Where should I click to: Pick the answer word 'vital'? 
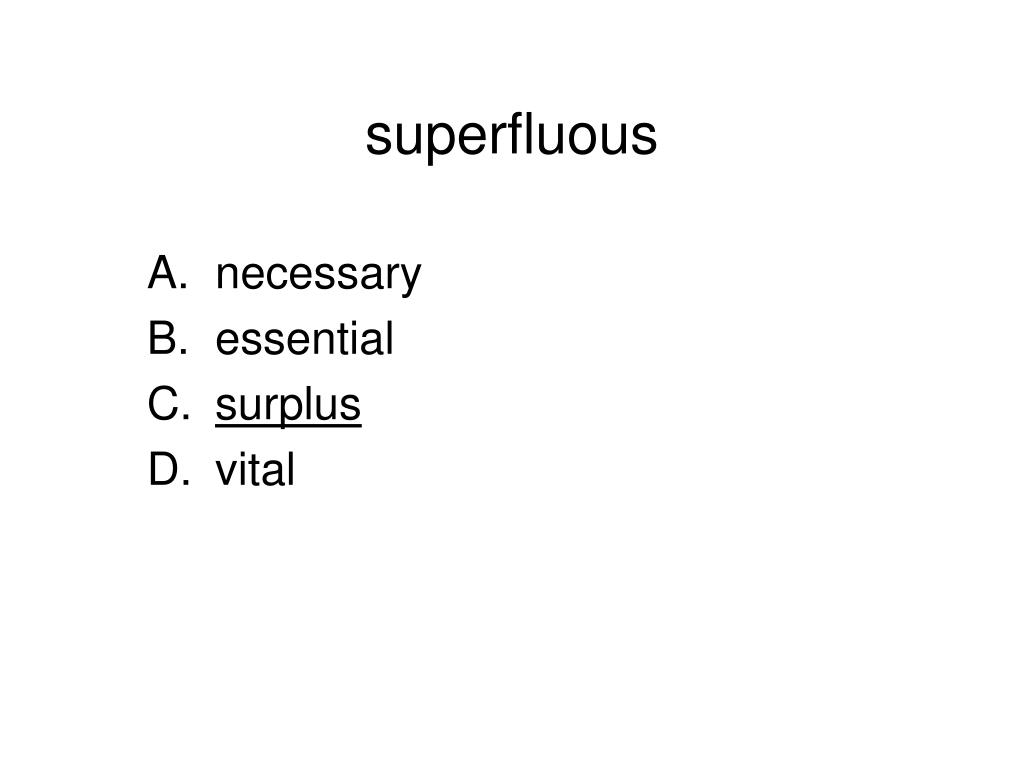(x=255, y=469)
